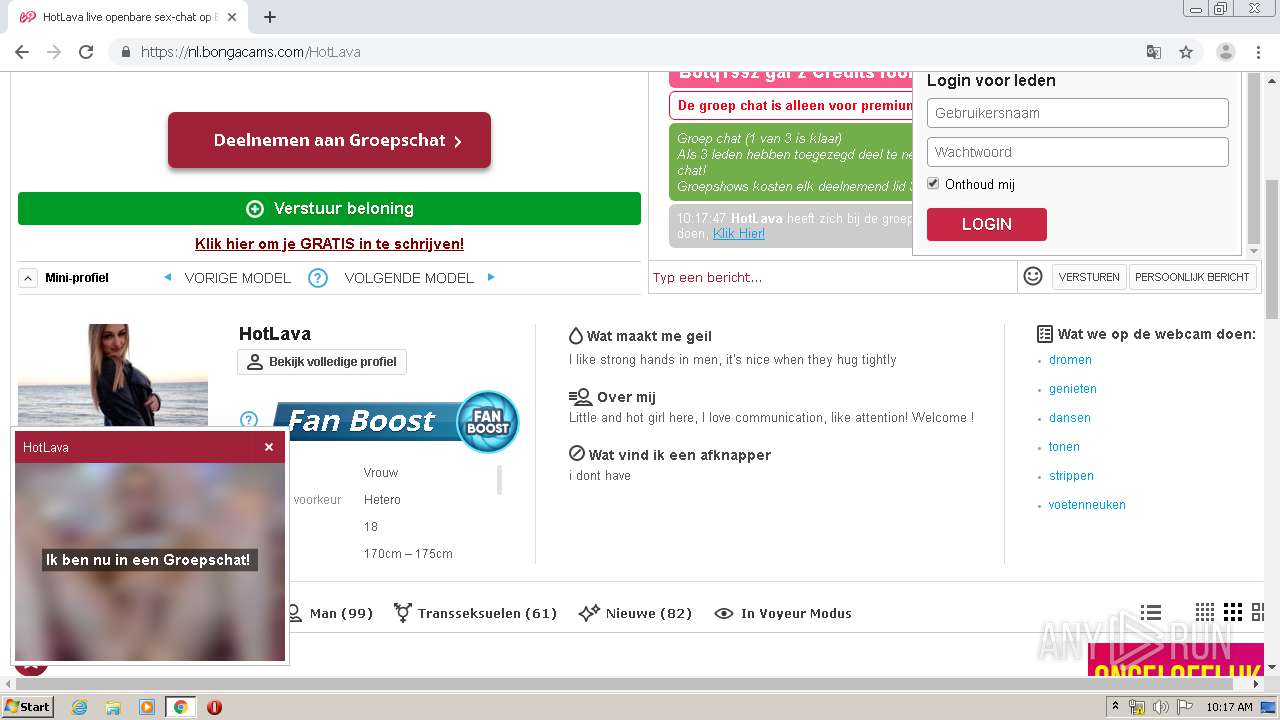The image size is (1280, 720).
Task: Click the red LOGIN button
Action: pyautogui.click(x=986, y=224)
